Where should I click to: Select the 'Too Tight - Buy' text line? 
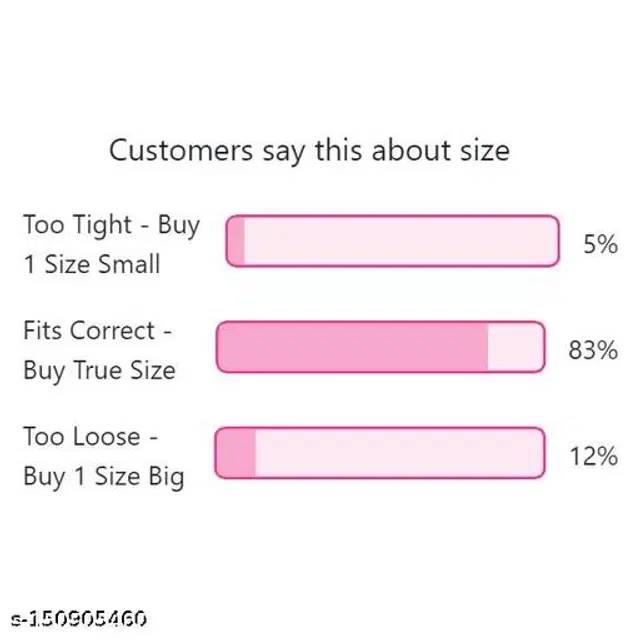[x=111, y=225]
